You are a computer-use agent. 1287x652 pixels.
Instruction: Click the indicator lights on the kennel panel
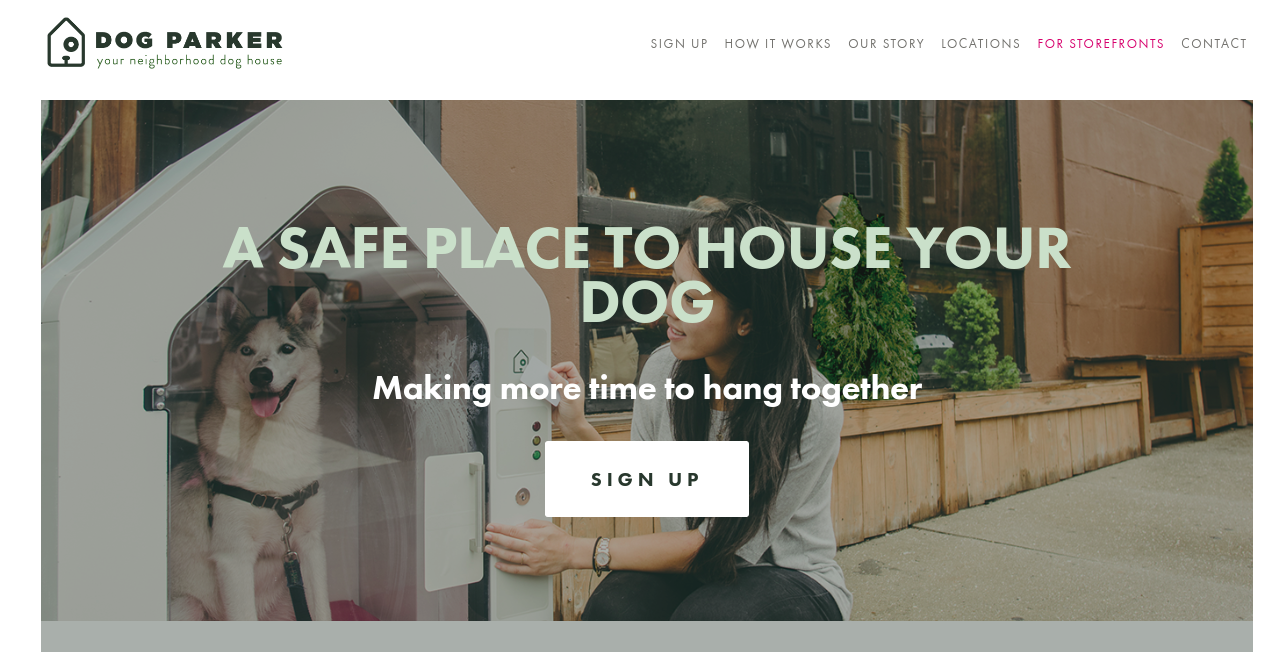[x=536, y=440]
